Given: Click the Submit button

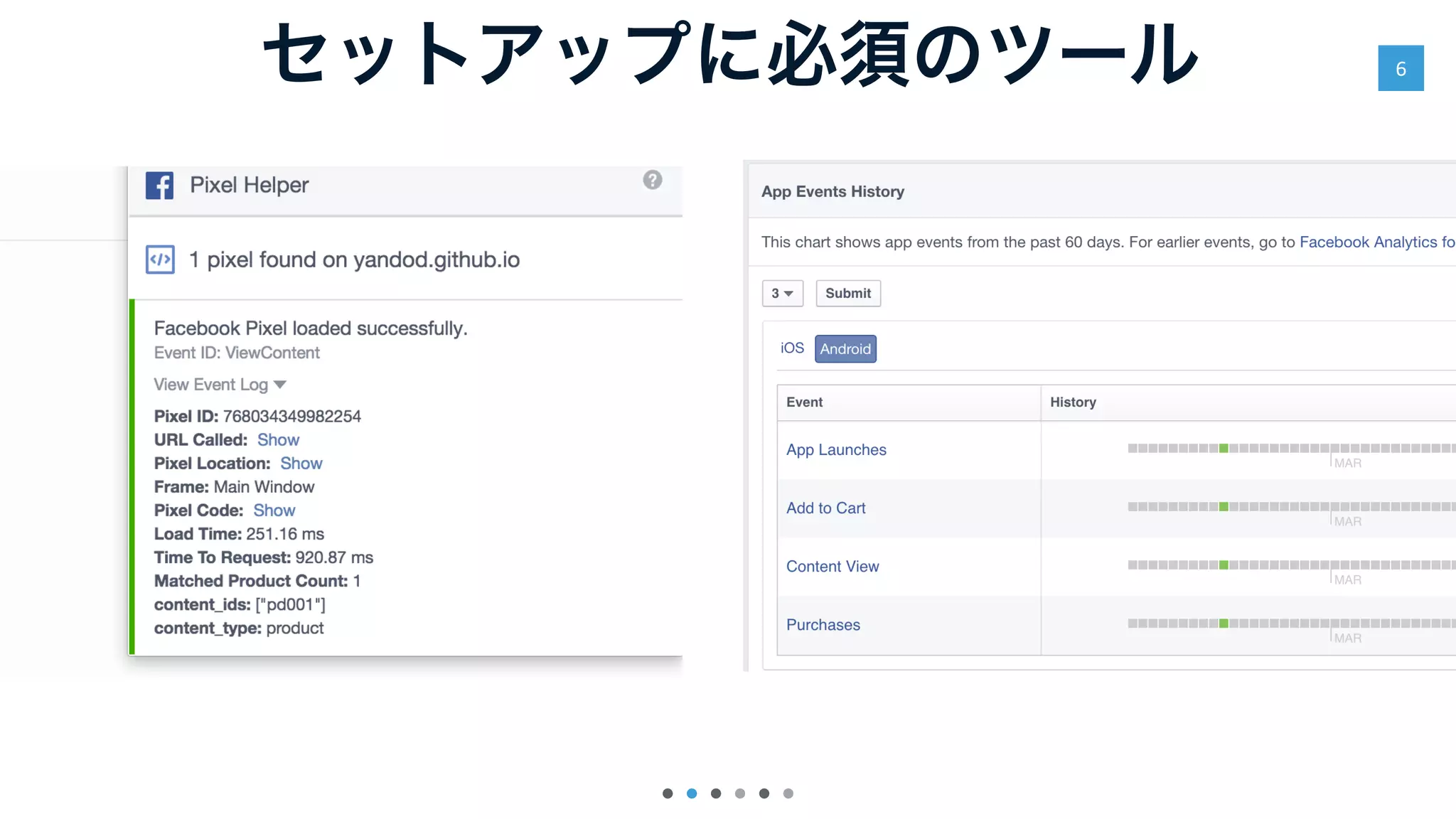Looking at the screenshot, I should (848, 293).
